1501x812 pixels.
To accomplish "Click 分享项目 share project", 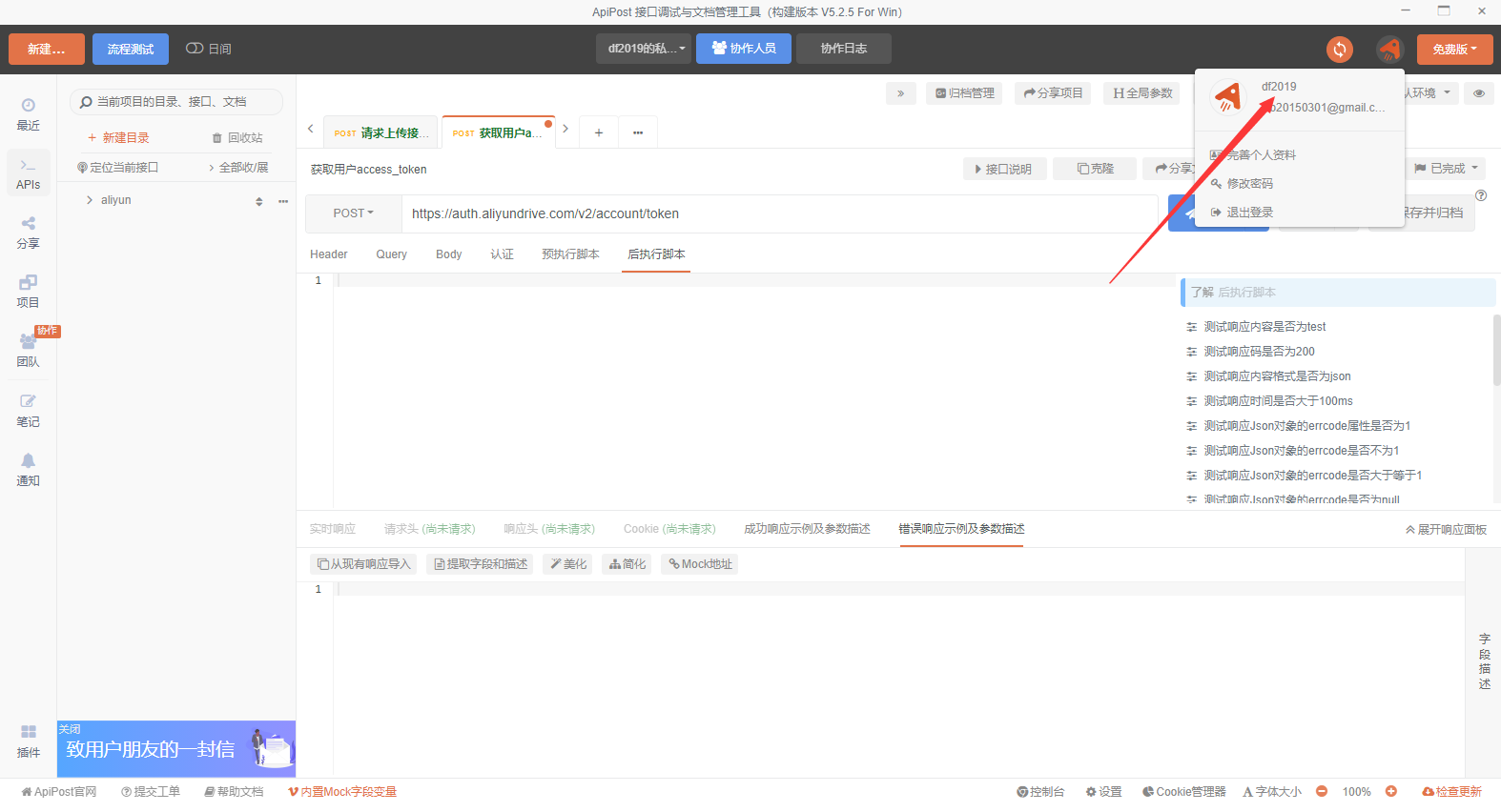I will pyautogui.click(x=1054, y=93).
